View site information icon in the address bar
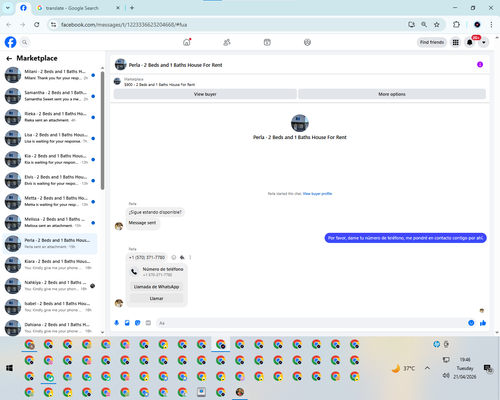 point(53,25)
